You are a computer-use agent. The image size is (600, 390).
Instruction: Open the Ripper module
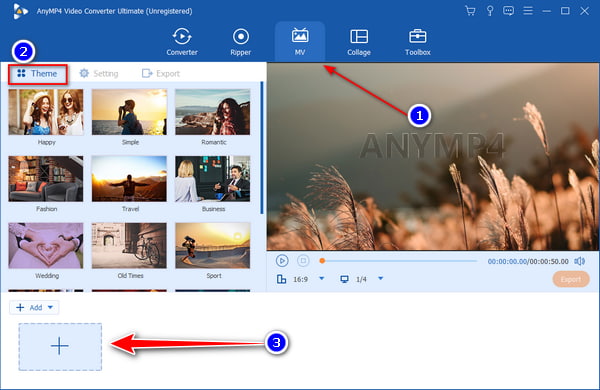pyautogui.click(x=241, y=42)
